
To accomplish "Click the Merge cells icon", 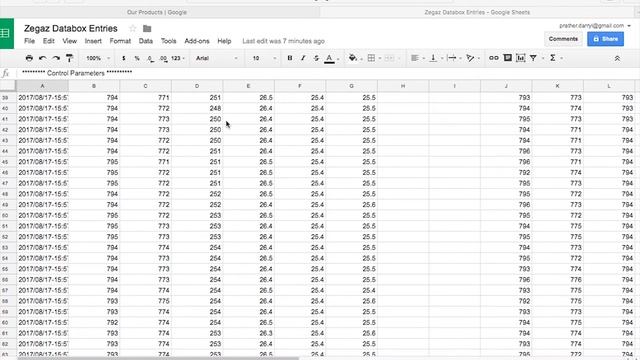I will [389, 58].
